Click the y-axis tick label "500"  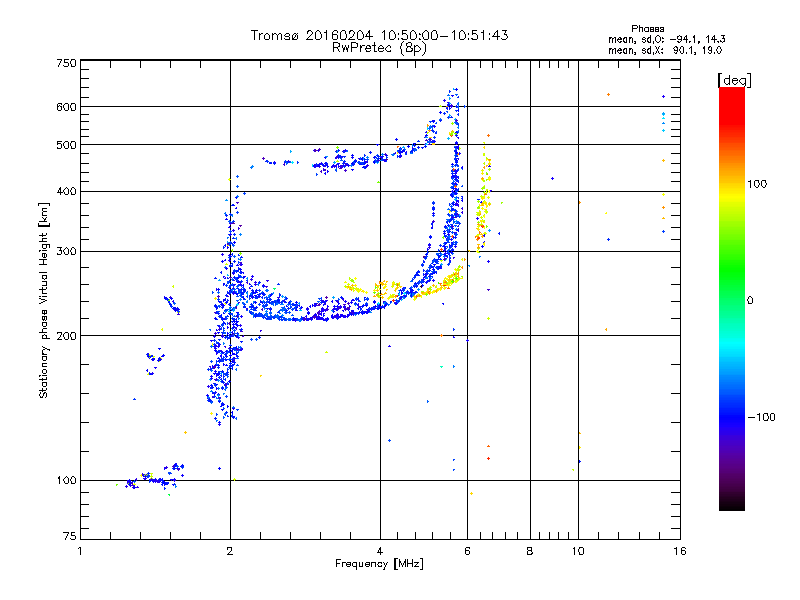click(x=67, y=145)
